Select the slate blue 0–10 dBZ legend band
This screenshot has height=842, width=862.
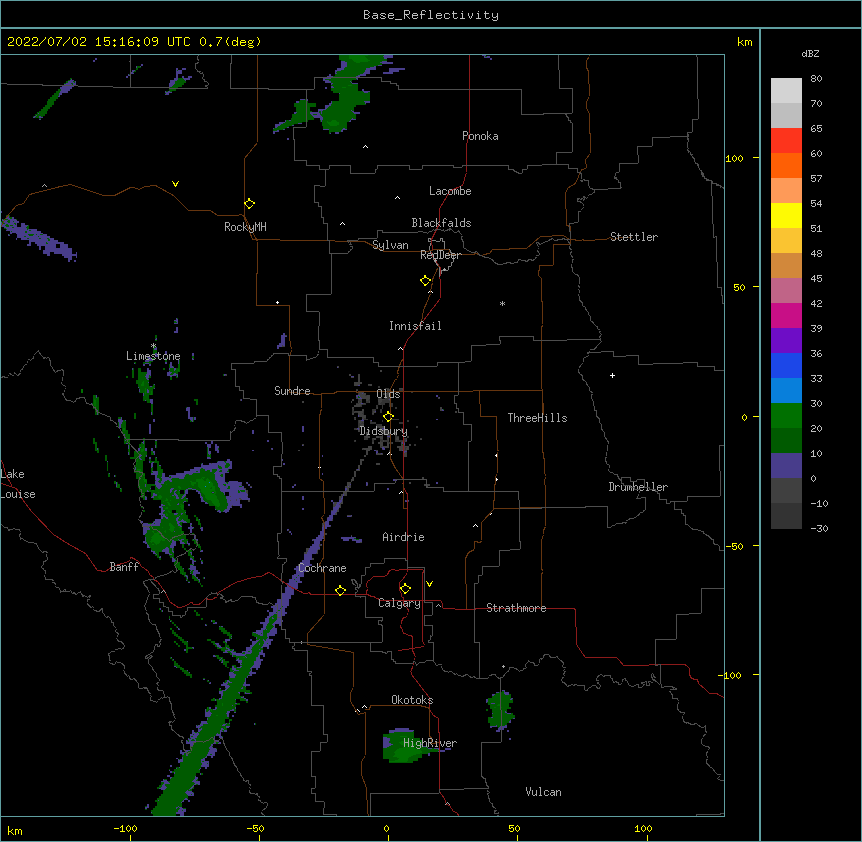click(786, 466)
